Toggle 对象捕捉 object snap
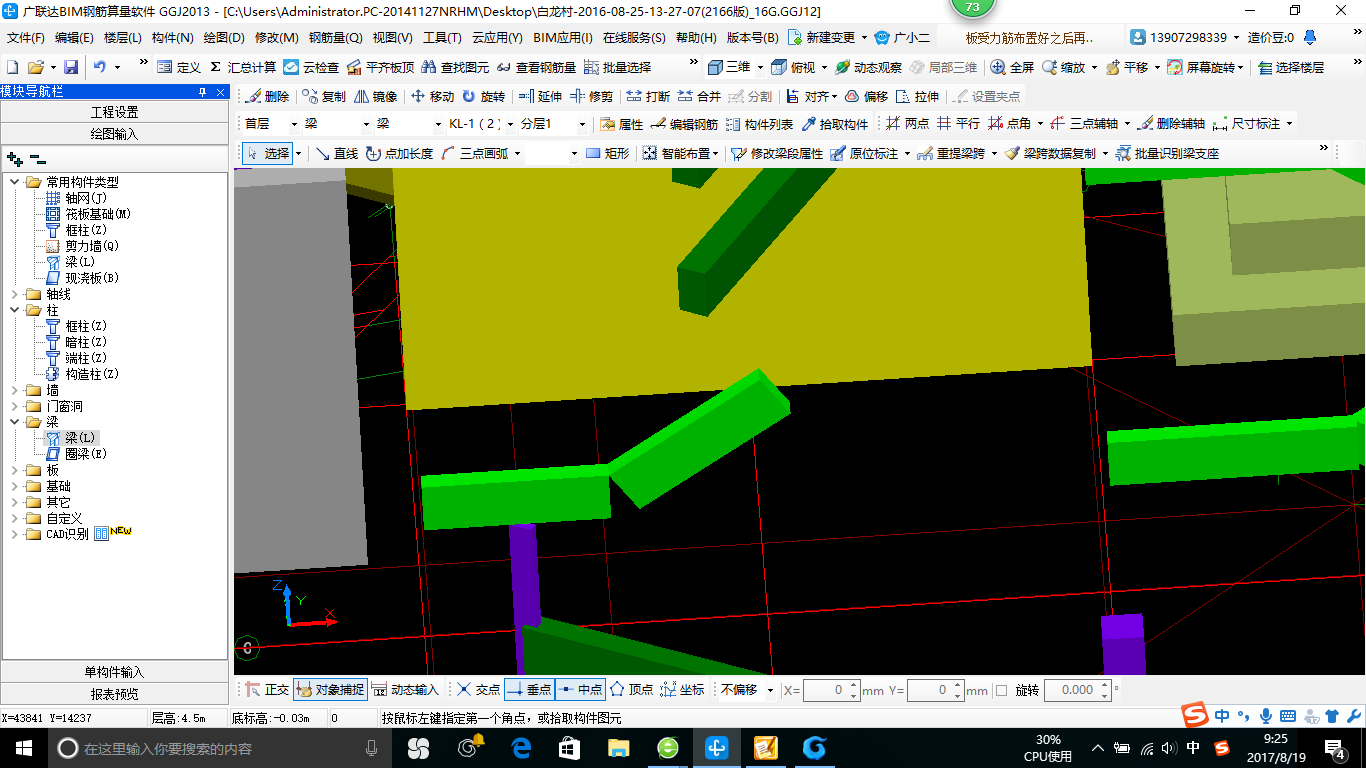Viewport: 1366px width, 768px height. tap(330, 690)
